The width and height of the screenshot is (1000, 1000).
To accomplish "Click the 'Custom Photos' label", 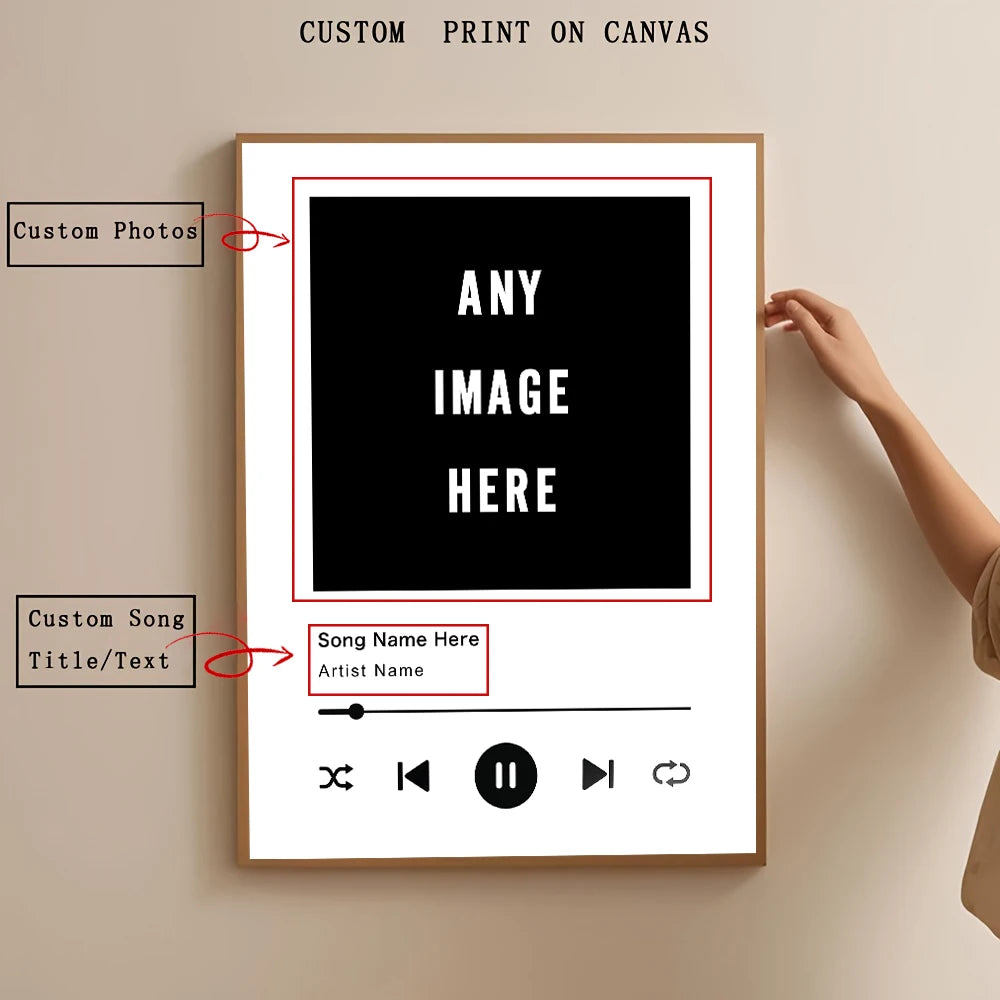I will 105,234.
